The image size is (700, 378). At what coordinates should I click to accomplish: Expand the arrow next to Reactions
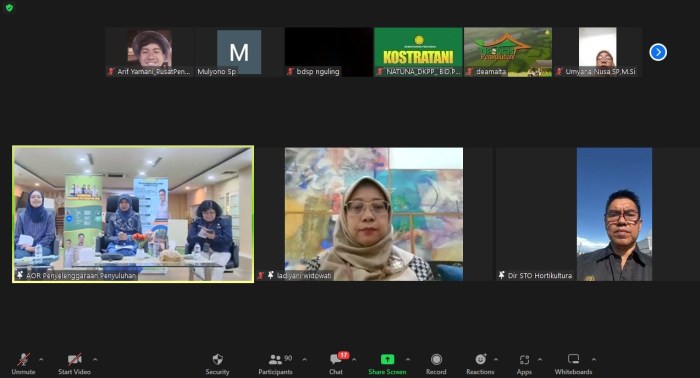pos(496,359)
